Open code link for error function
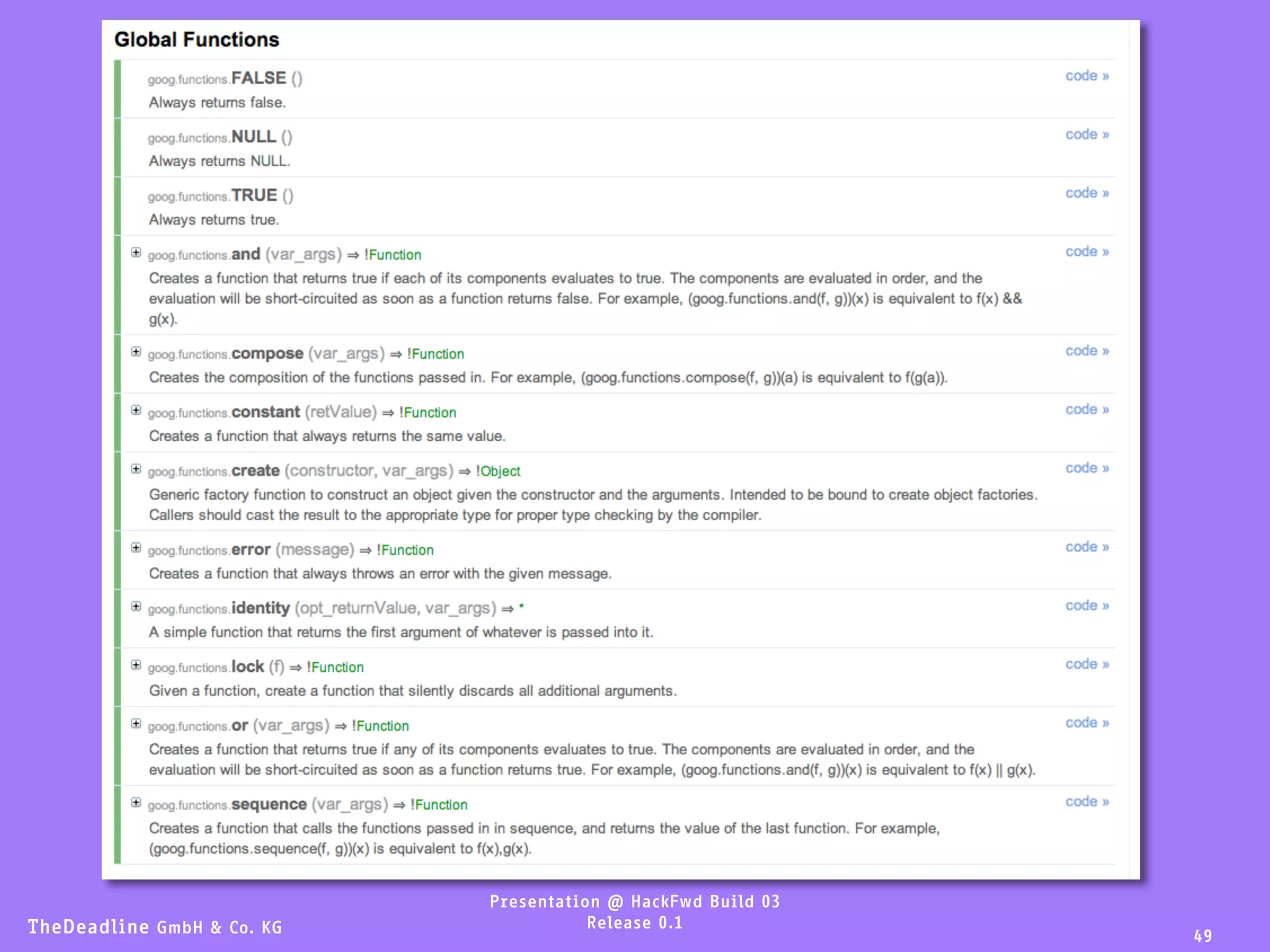 (1087, 547)
